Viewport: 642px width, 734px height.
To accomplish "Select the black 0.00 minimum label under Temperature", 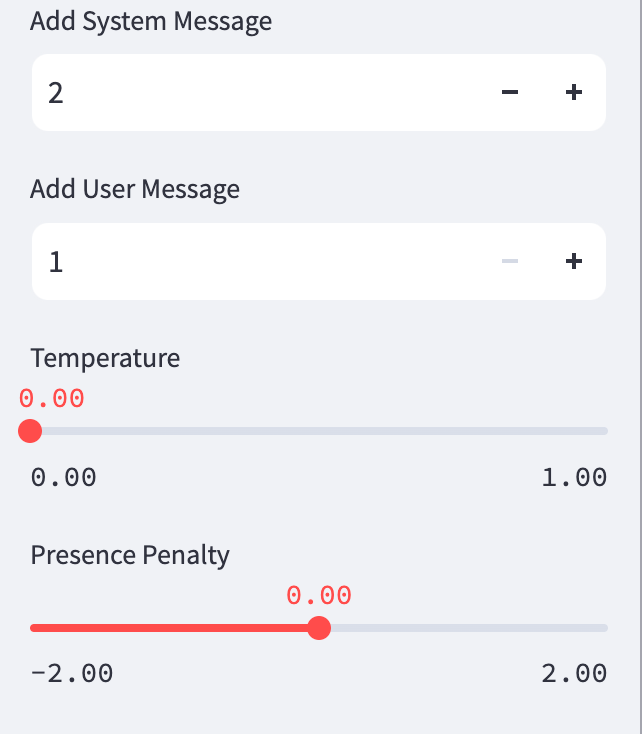I will (x=64, y=477).
